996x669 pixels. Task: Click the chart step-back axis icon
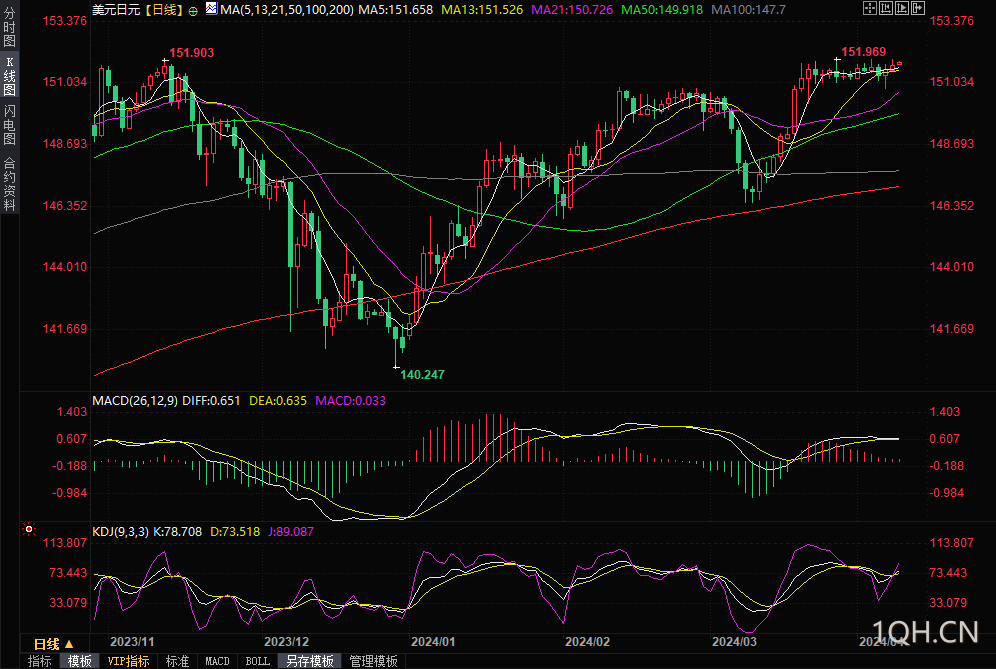click(886, 8)
